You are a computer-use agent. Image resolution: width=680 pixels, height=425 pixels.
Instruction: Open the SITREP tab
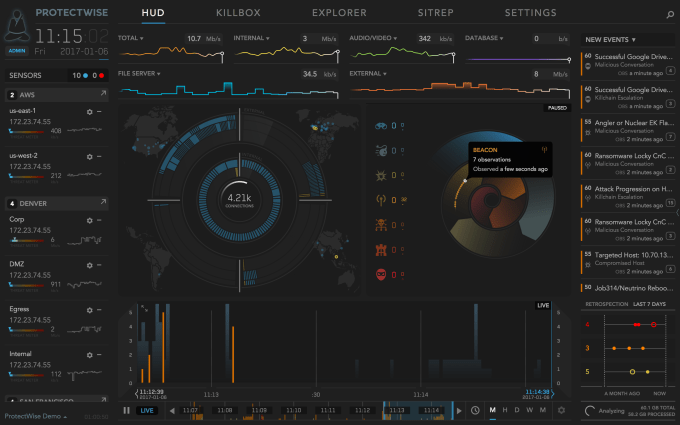435,13
